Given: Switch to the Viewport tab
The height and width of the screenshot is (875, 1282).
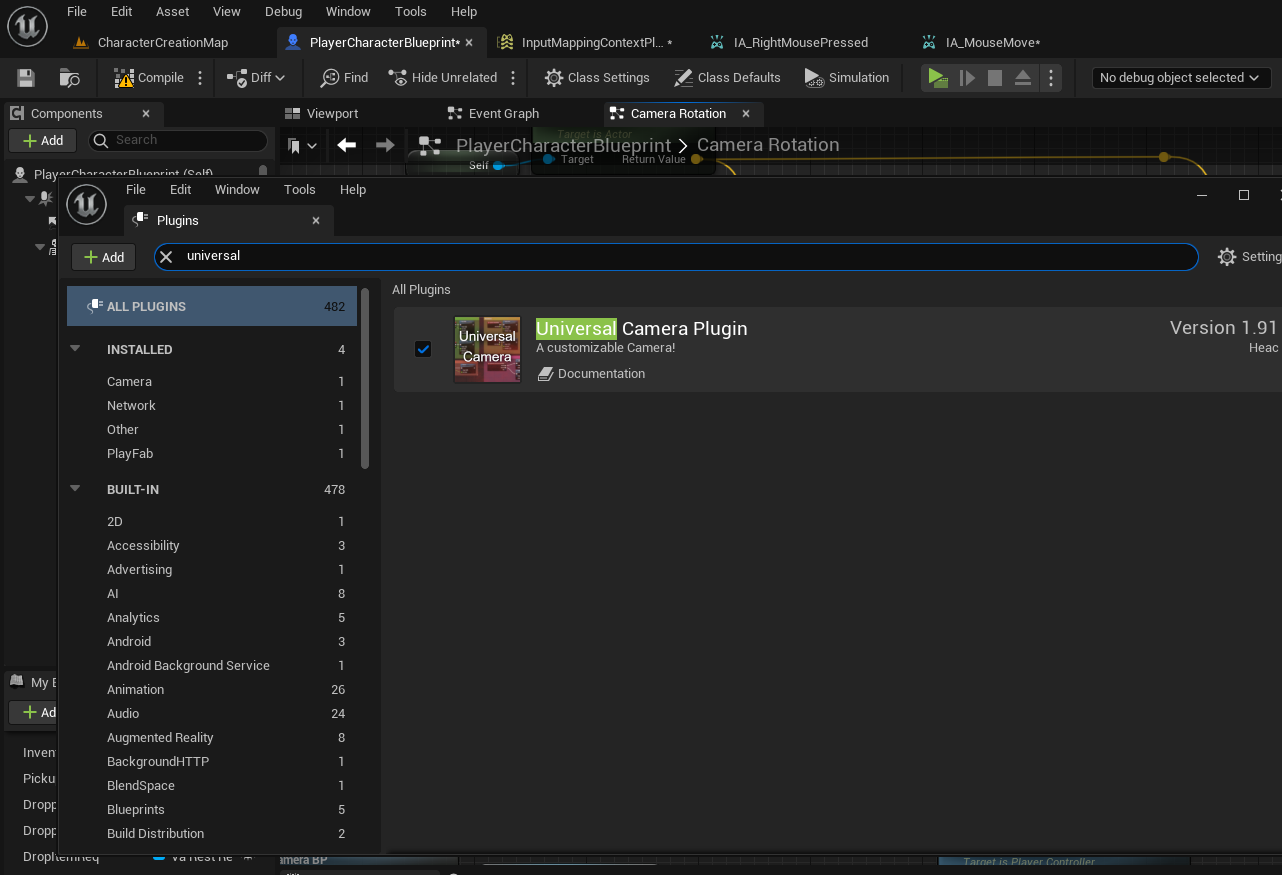Looking at the screenshot, I should [322, 113].
